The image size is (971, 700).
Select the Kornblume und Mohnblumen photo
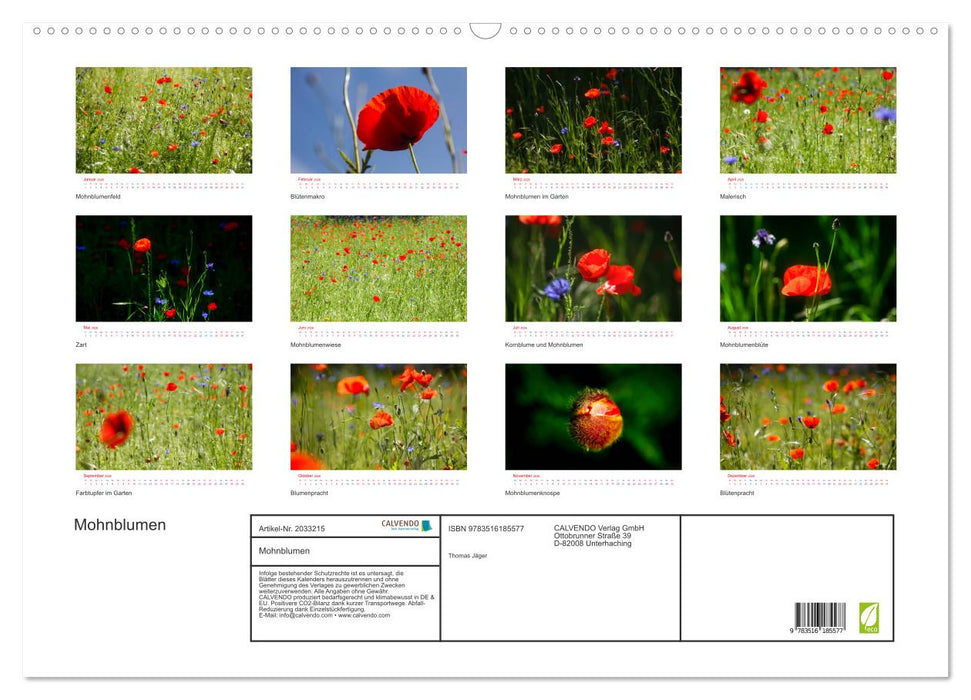click(593, 268)
